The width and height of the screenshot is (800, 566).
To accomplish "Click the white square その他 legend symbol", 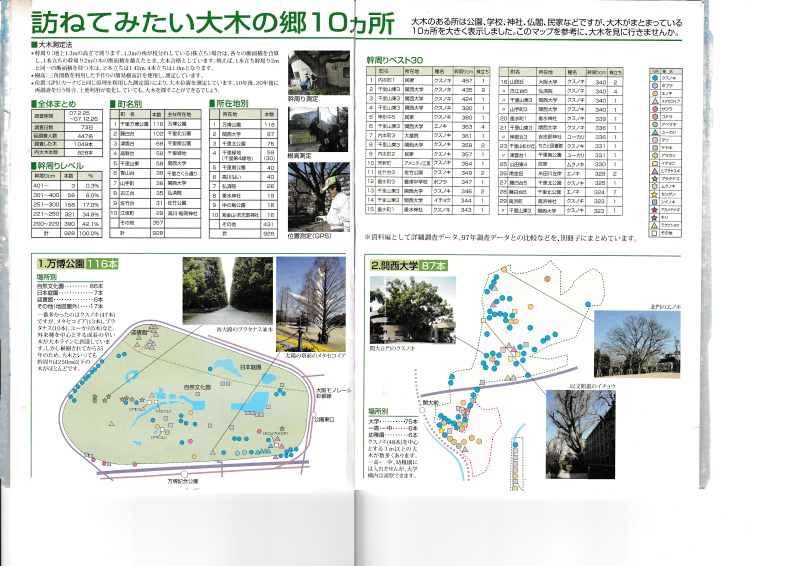I will pos(655,233).
